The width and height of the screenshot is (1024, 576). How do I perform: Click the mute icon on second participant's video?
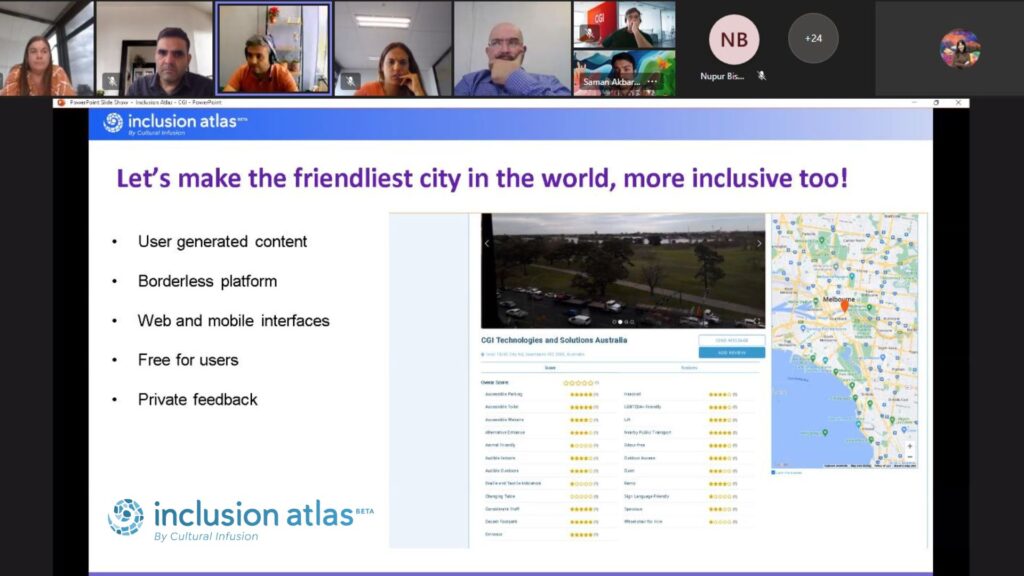[112, 82]
